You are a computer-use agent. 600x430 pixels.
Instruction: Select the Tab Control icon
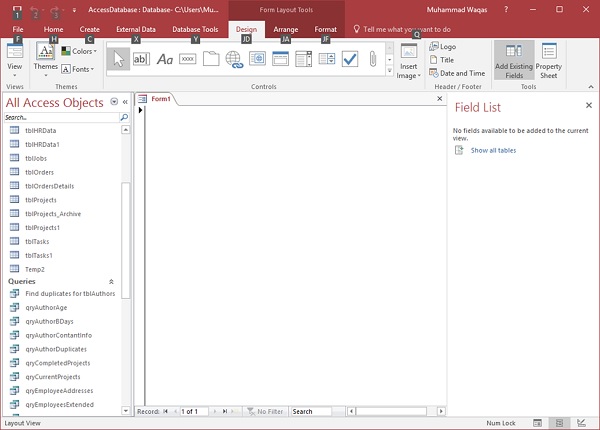coord(211,59)
